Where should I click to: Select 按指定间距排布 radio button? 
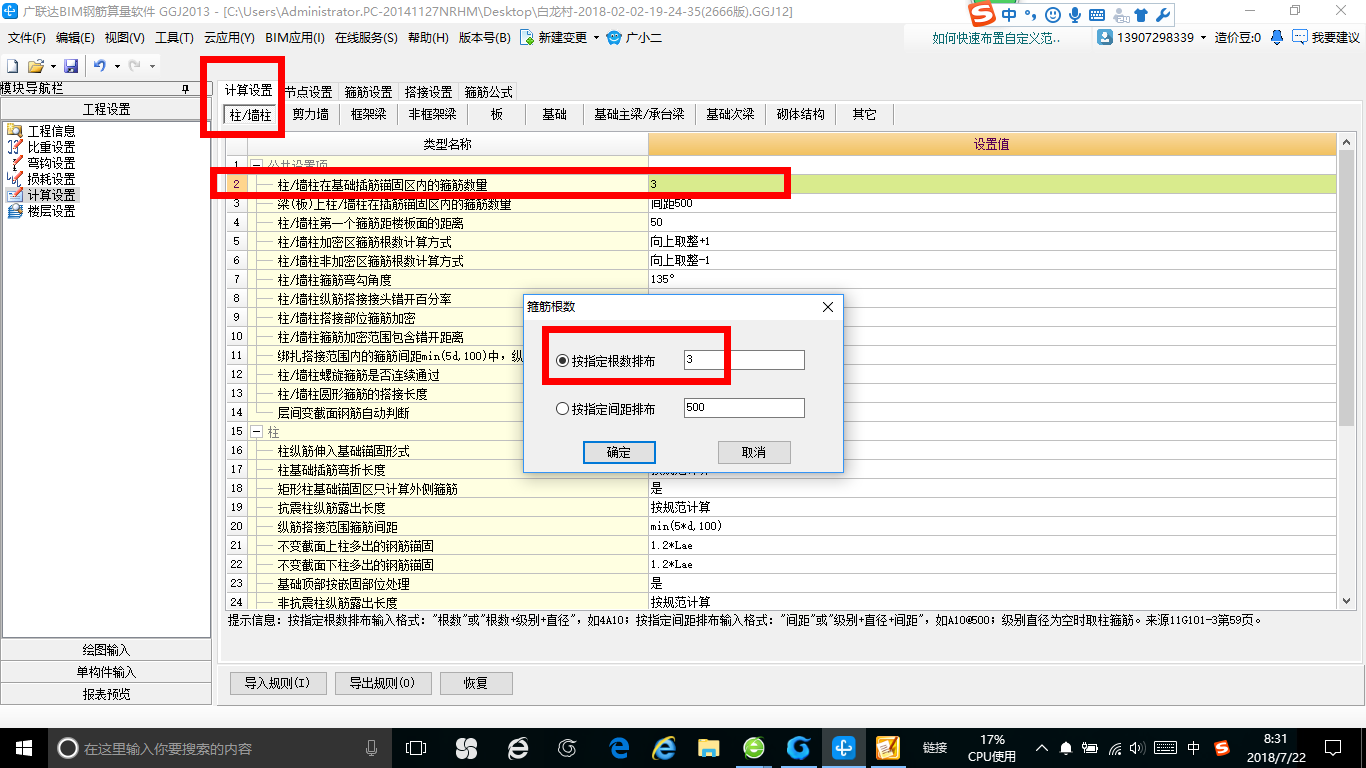(x=563, y=409)
